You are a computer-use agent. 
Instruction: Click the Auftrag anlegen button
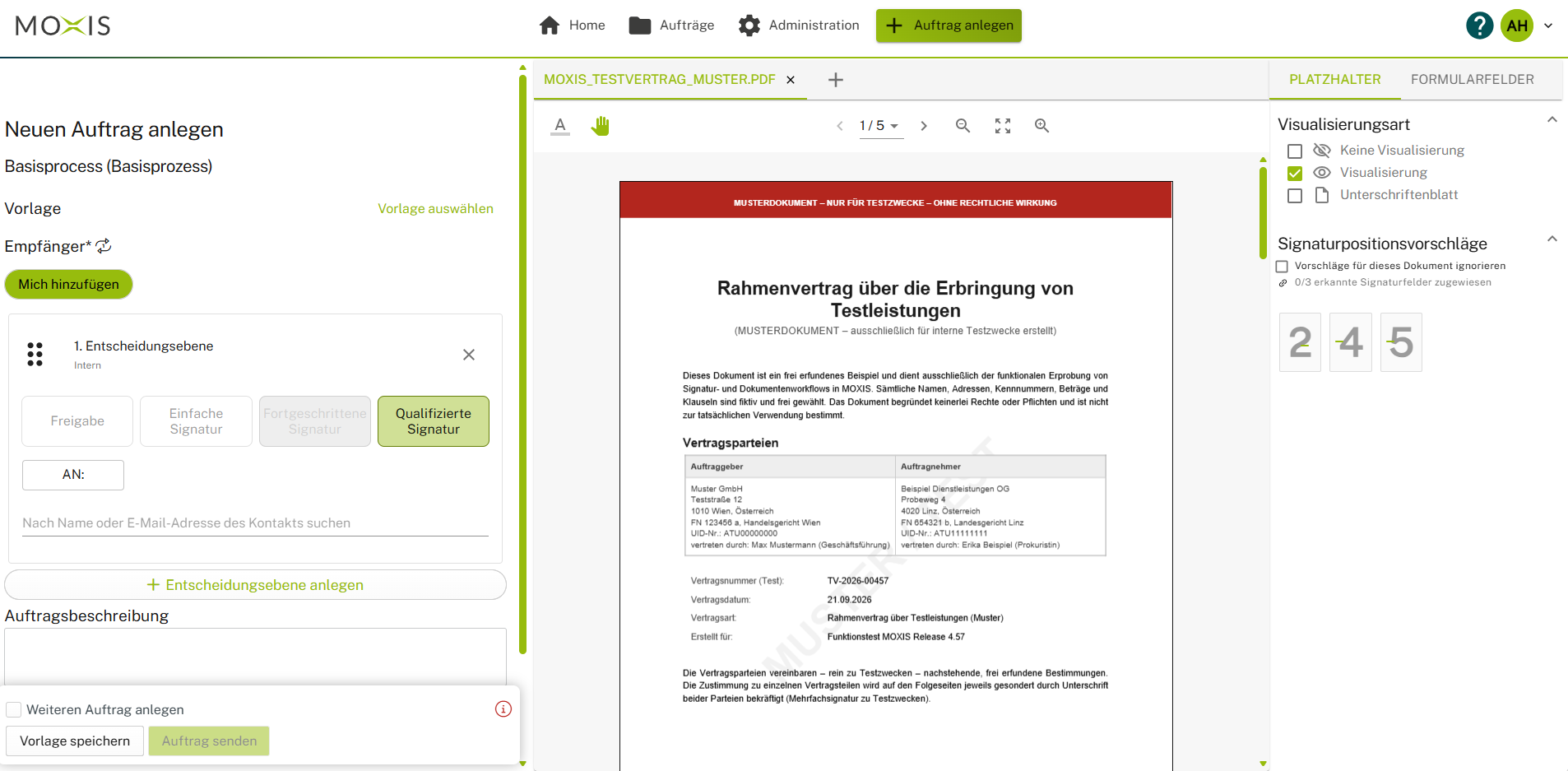[949, 26]
